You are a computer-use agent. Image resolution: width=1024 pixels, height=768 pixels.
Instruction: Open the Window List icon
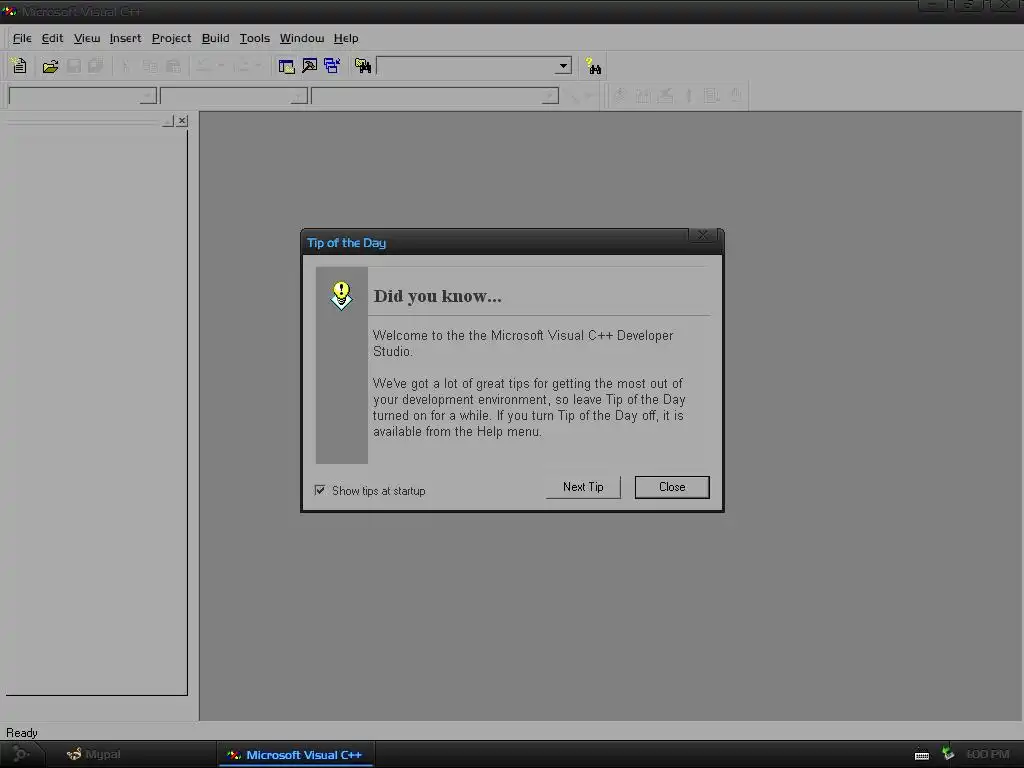click(x=332, y=66)
